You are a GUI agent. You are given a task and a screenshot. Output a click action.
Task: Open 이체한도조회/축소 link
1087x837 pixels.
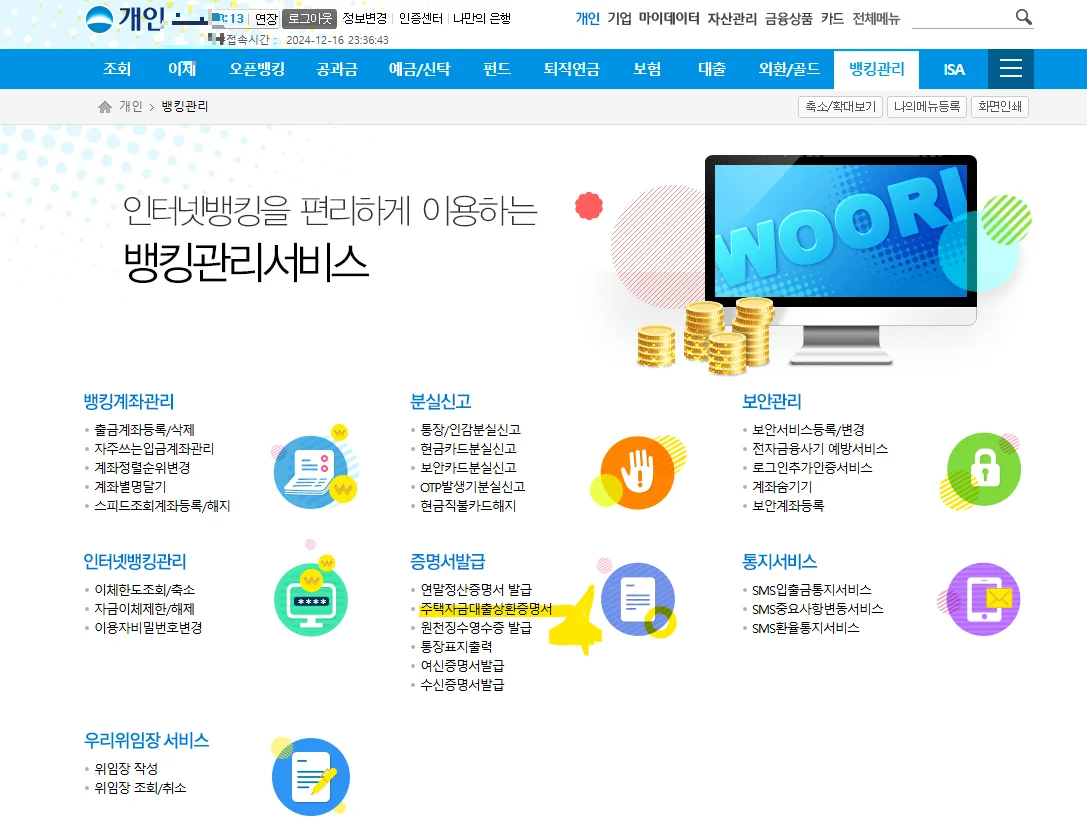(144, 590)
